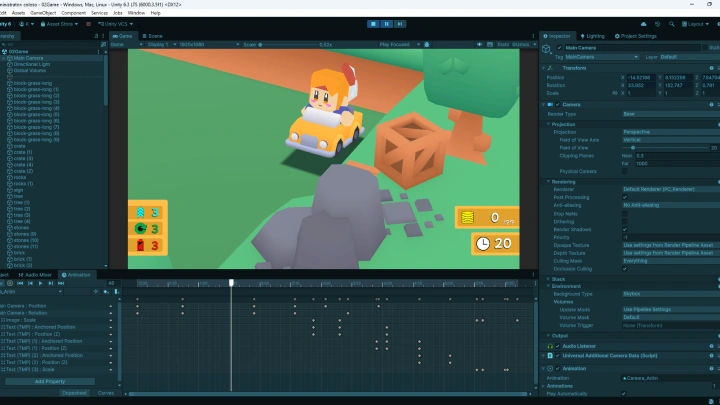Switch to the Scene tab

pos(152,36)
